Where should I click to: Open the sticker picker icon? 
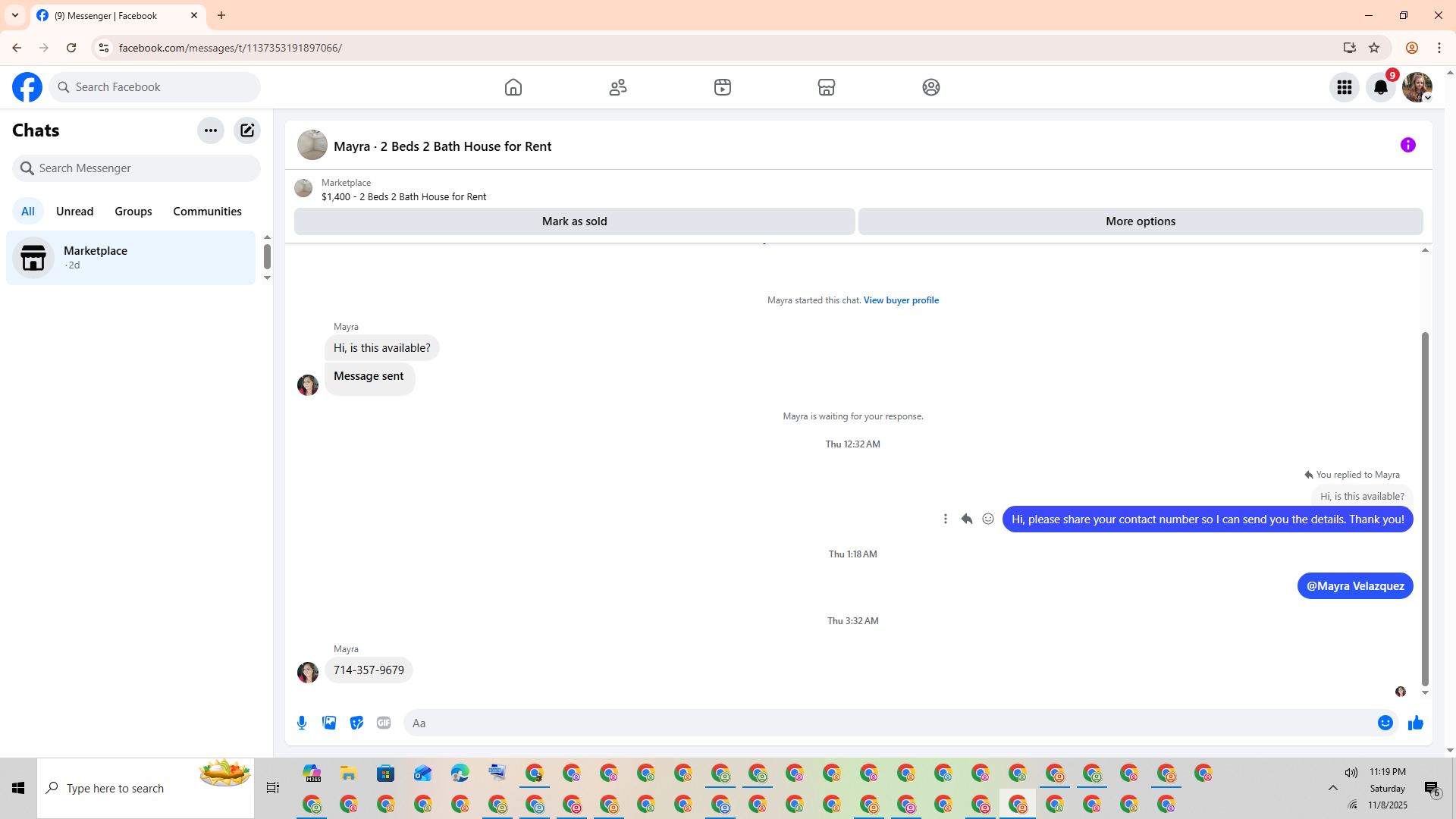click(x=356, y=723)
